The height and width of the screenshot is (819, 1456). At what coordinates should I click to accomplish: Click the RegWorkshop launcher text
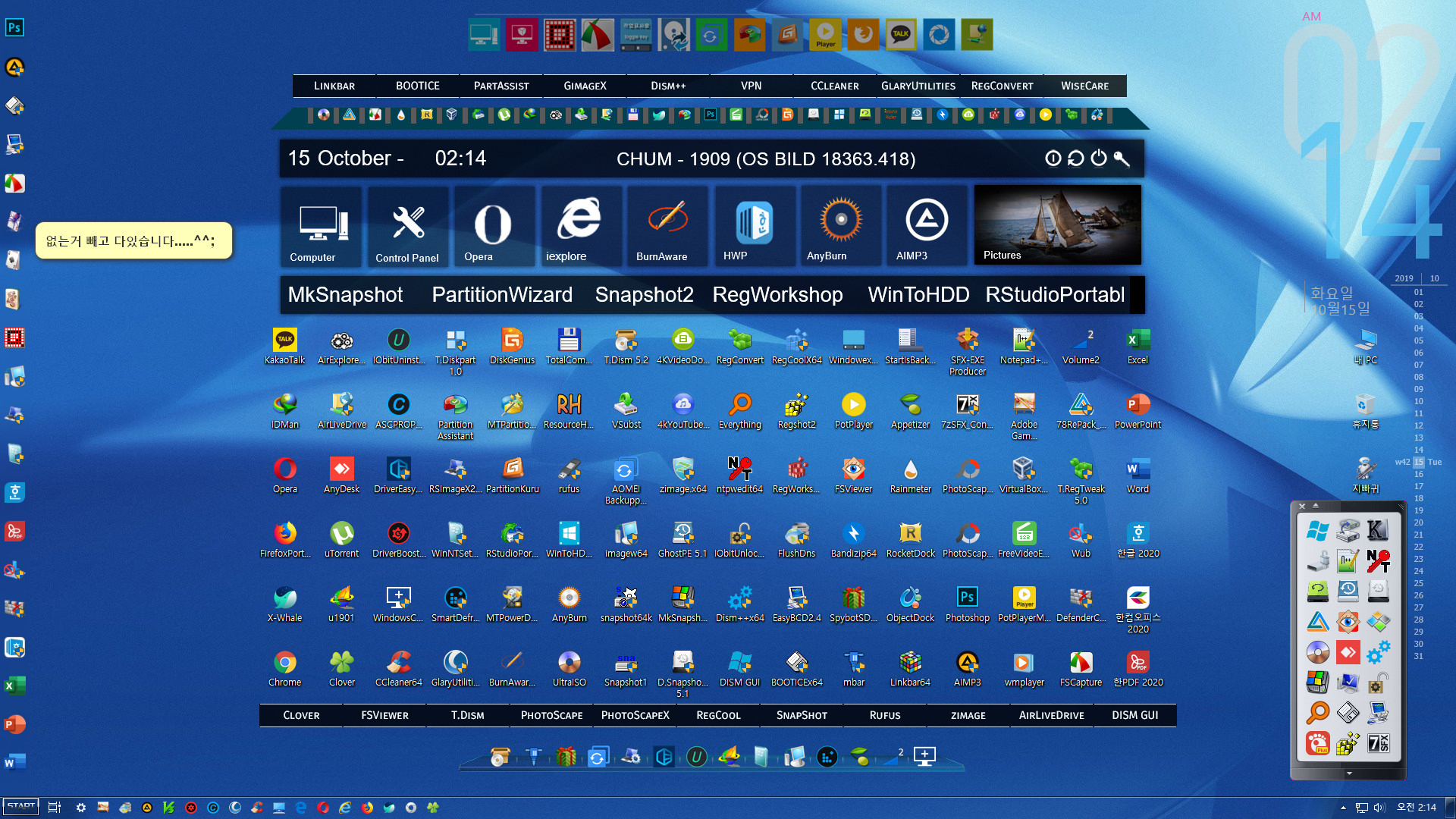tap(777, 295)
